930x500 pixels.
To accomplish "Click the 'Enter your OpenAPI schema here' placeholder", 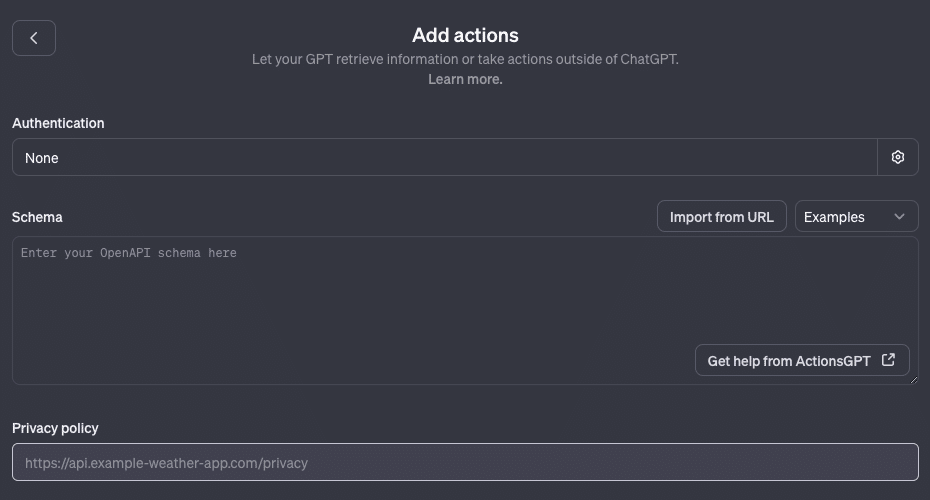I will coord(129,253).
